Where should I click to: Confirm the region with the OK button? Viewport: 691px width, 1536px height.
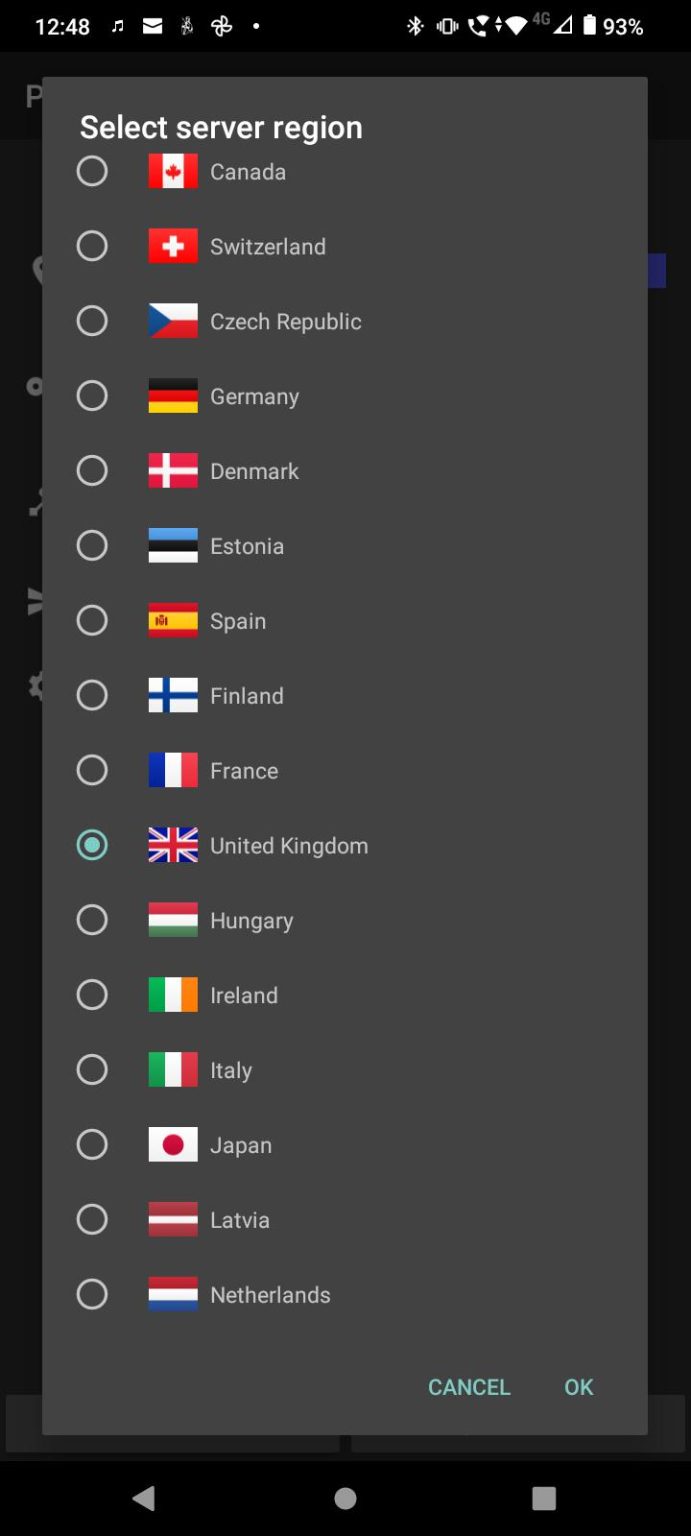point(577,1387)
